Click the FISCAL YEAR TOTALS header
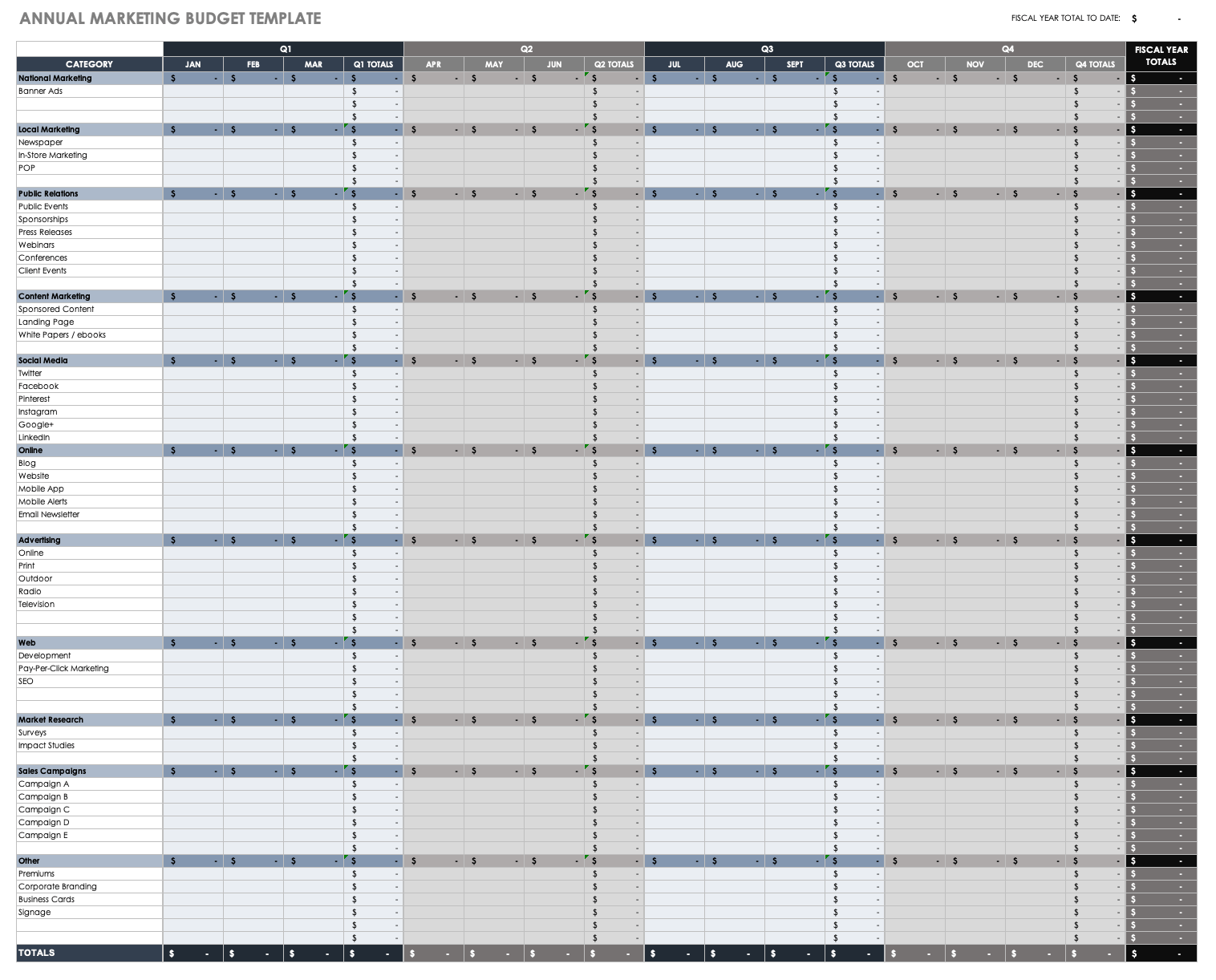The width and height of the screenshot is (1216, 980). click(x=1161, y=56)
